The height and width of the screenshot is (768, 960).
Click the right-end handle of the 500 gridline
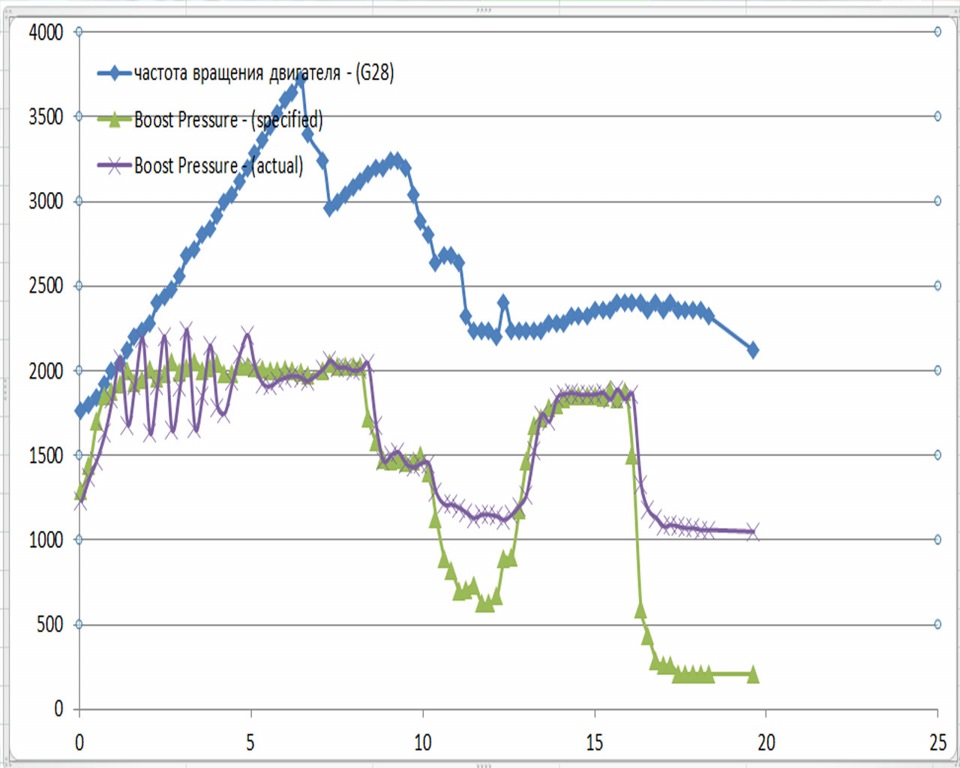[937, 624]
